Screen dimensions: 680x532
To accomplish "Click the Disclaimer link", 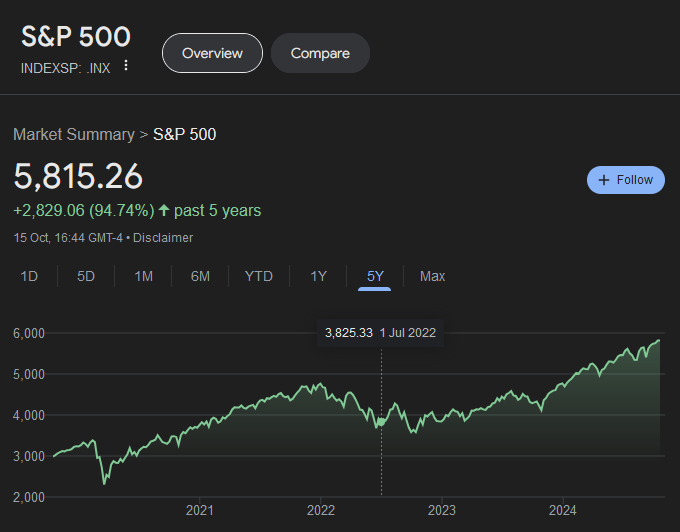I will 163,238.
